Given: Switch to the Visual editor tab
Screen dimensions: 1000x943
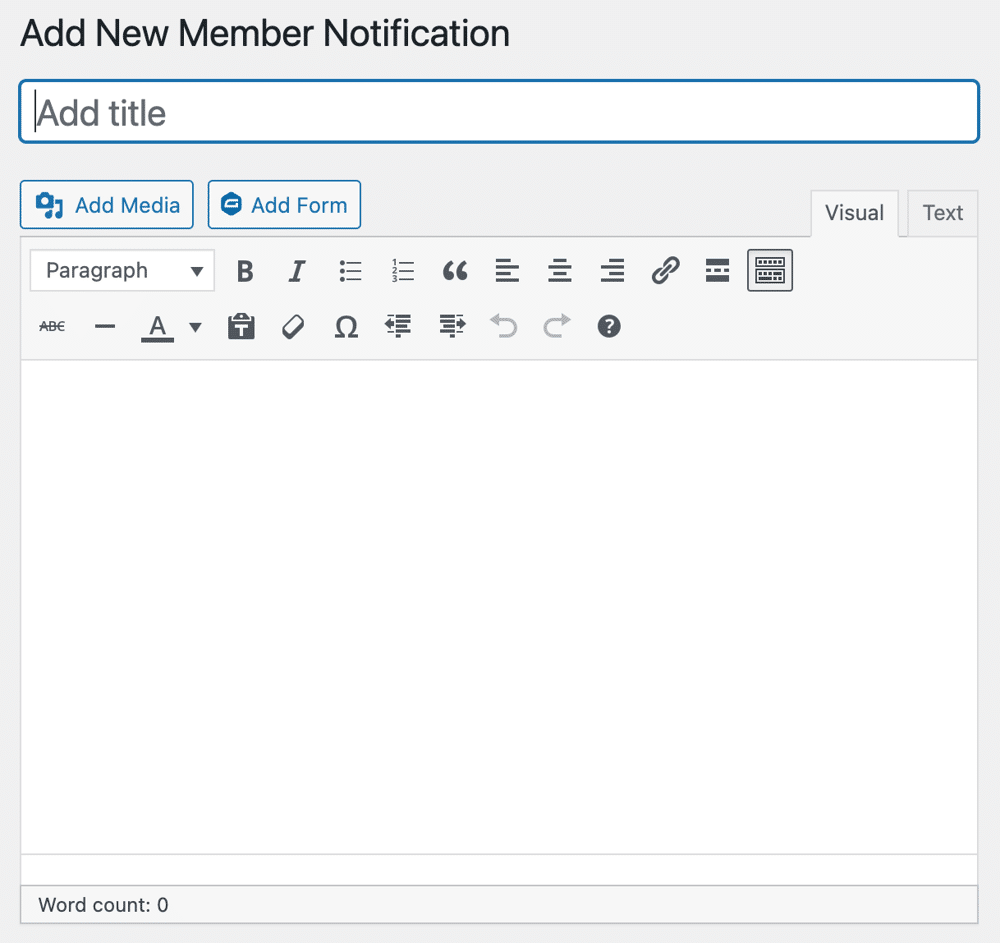Looking at the screenshot, I should pyautogui.click(x=855, y=213).
